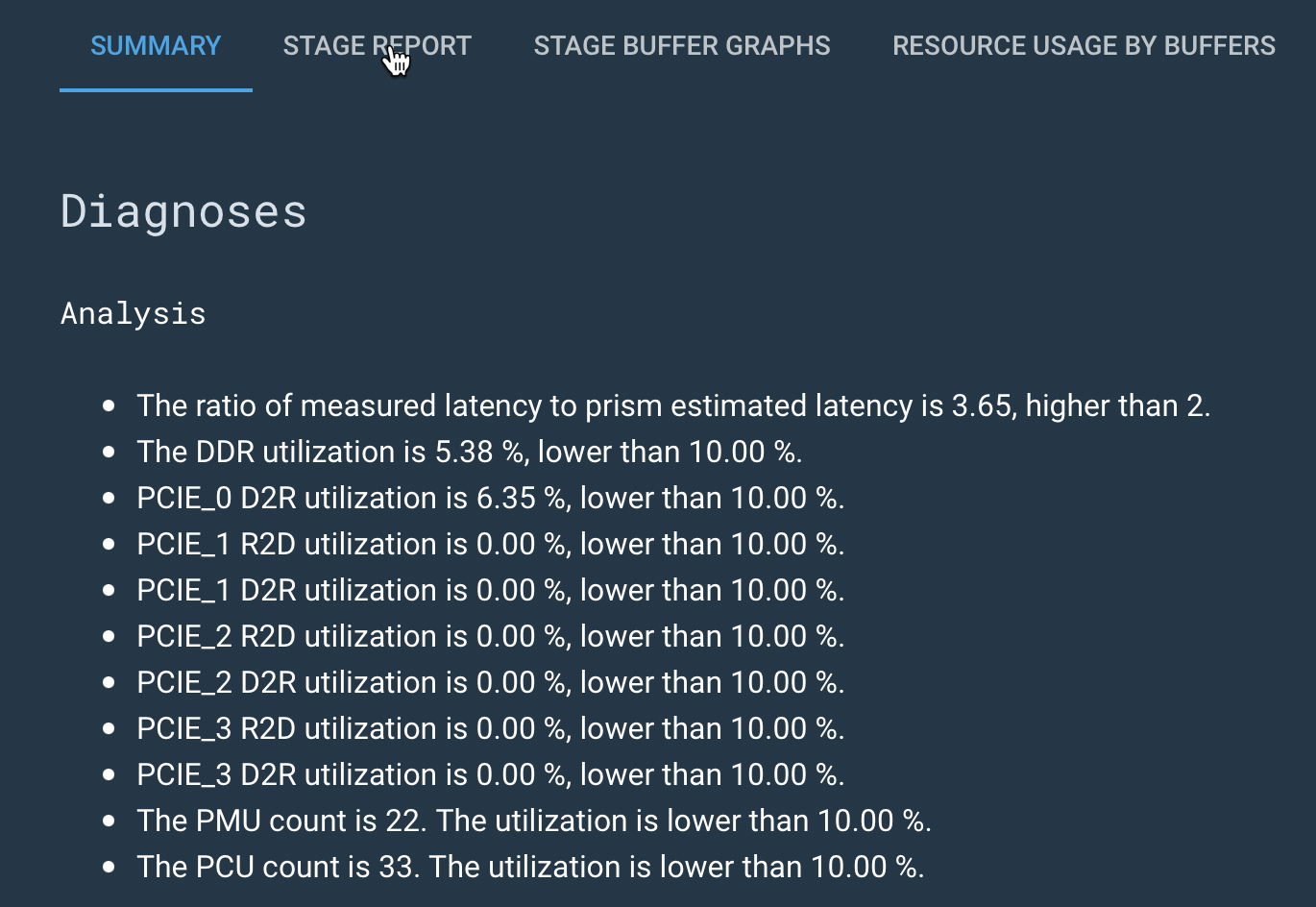Click bullet marker before the latency ratio line

point(109,406)
